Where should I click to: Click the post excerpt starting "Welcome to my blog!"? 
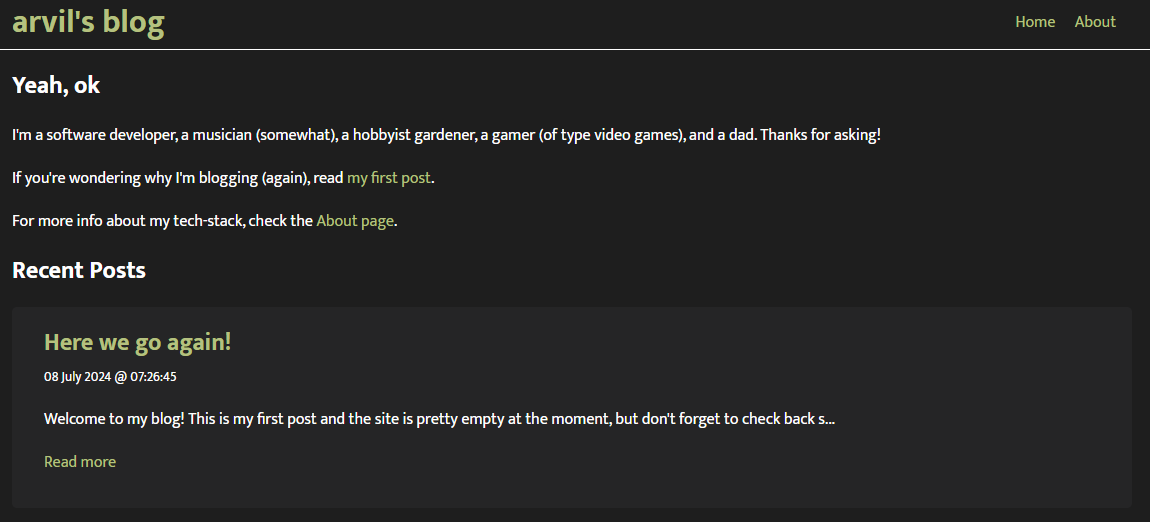point(300,419)
